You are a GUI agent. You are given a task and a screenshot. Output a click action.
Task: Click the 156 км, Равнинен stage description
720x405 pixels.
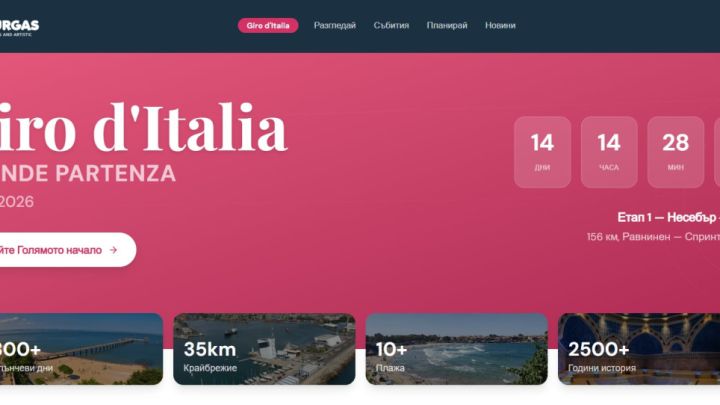[x=653, y=237]
